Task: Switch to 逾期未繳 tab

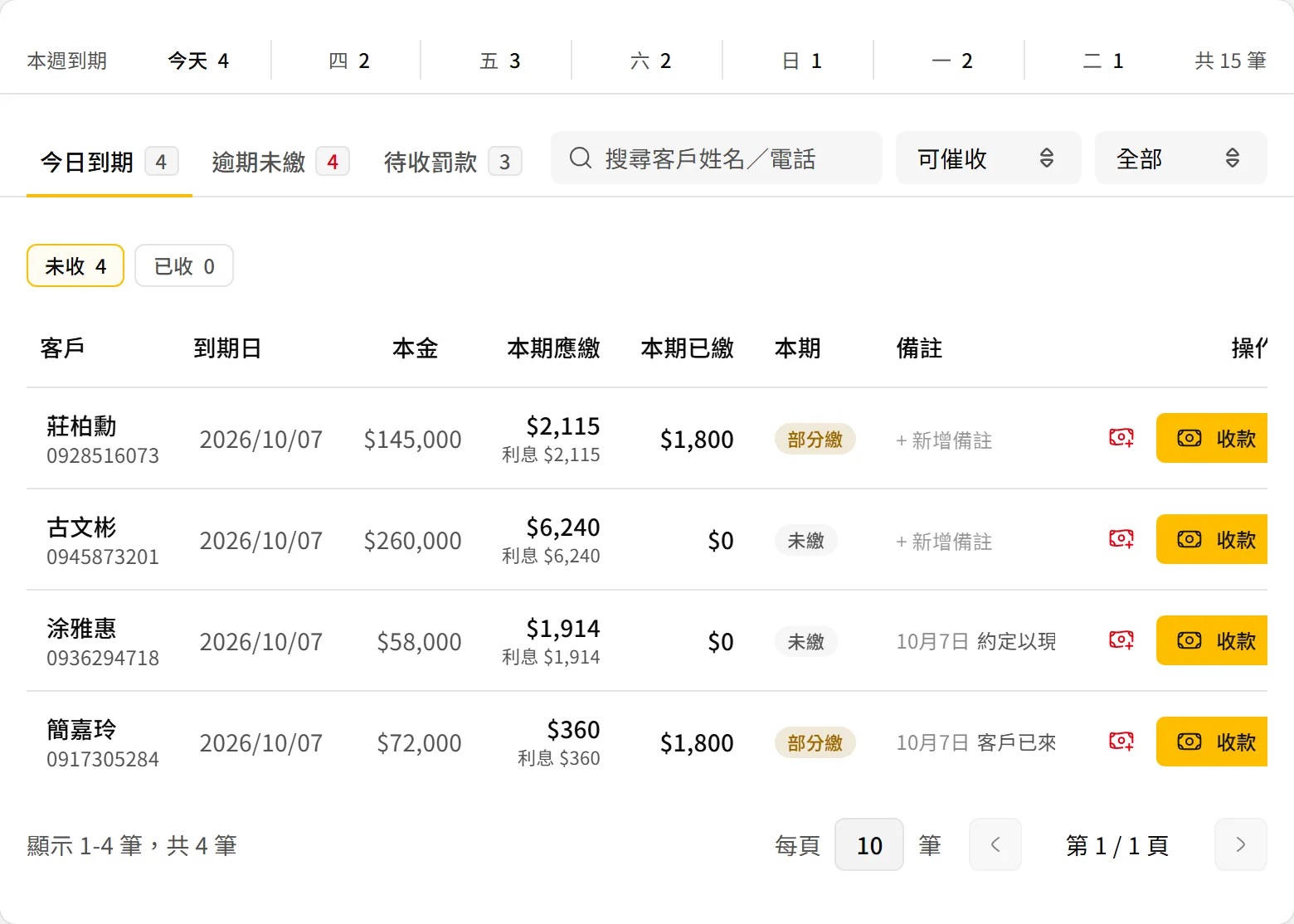Action: coord(280,162)
